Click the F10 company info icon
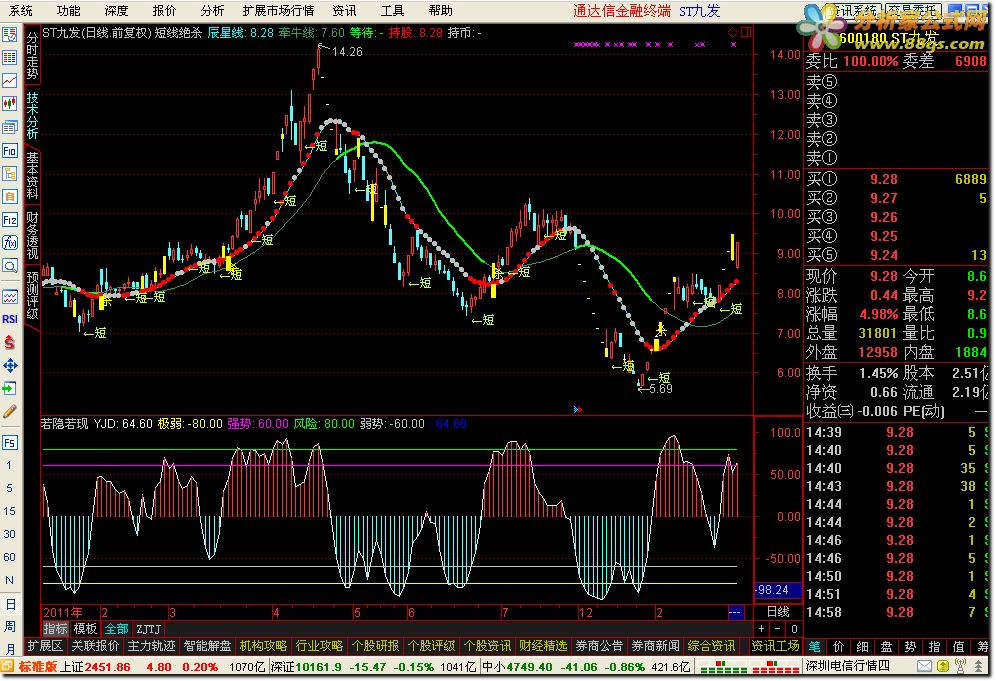This screenshot has height=681, width=996. click(x=10, y=151)
